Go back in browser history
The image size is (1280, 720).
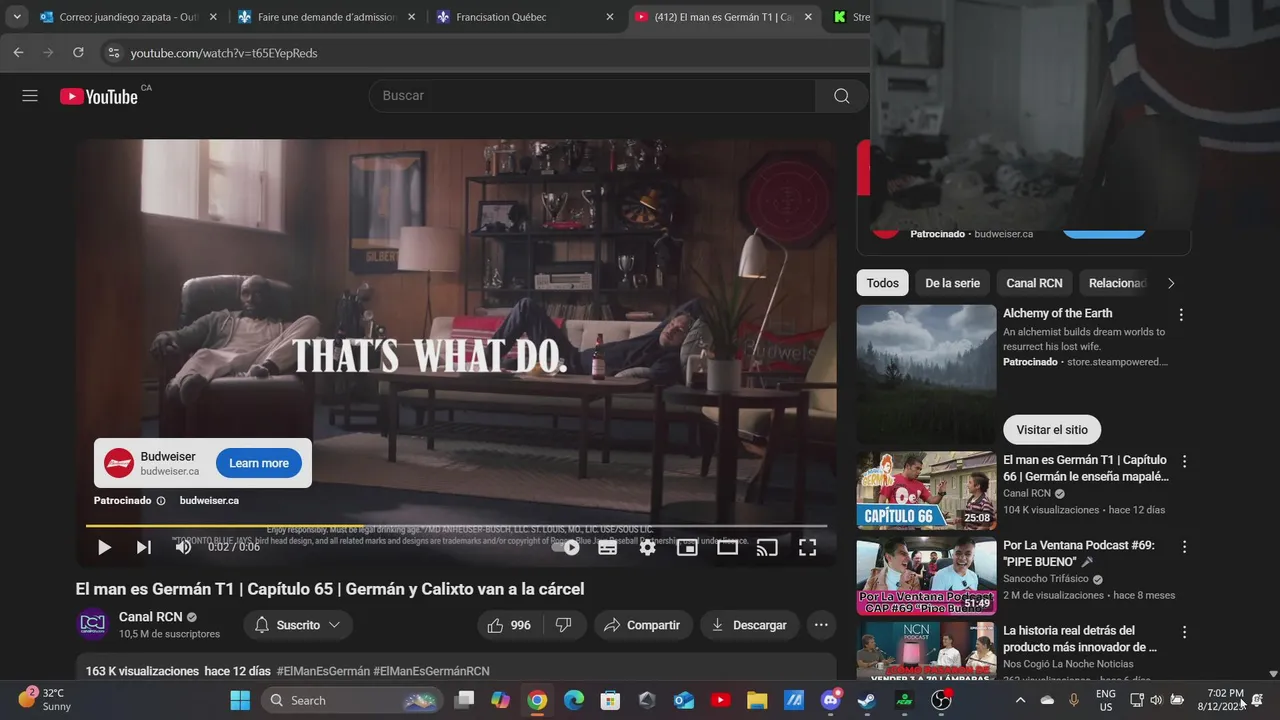pyautogui.click(x=18, y=52)
